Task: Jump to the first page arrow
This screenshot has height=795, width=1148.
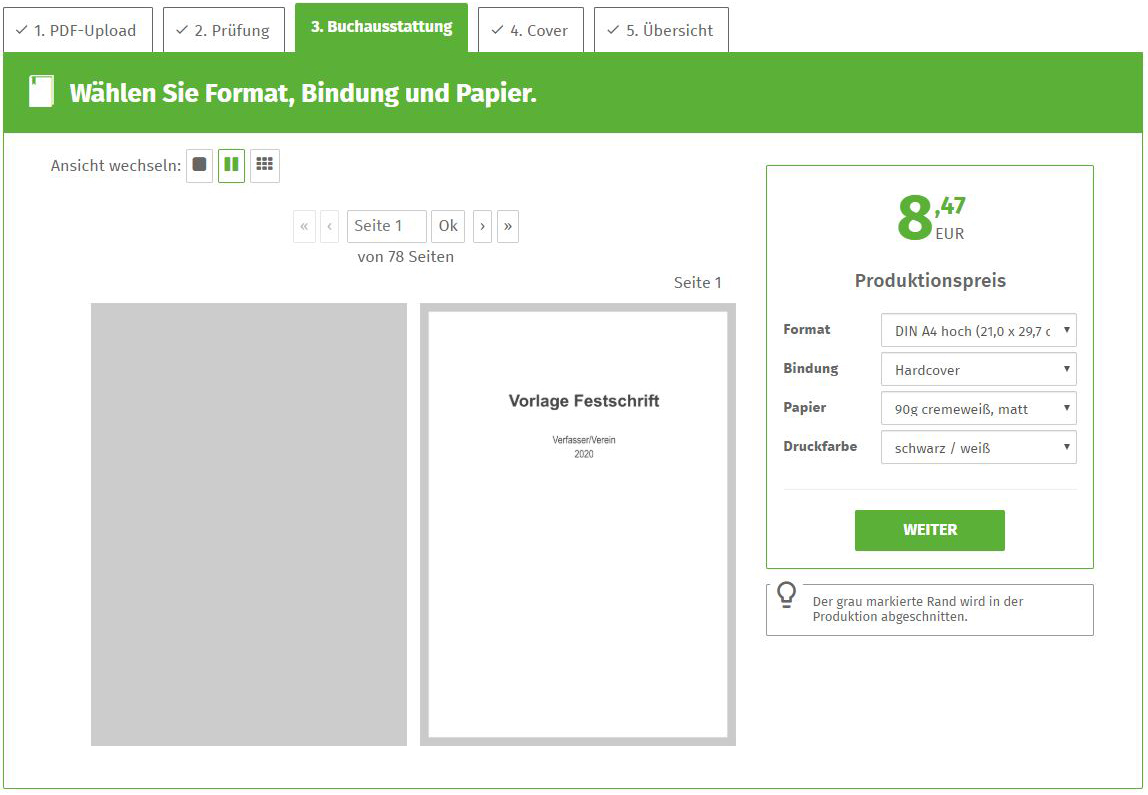Action: point(304,226)
